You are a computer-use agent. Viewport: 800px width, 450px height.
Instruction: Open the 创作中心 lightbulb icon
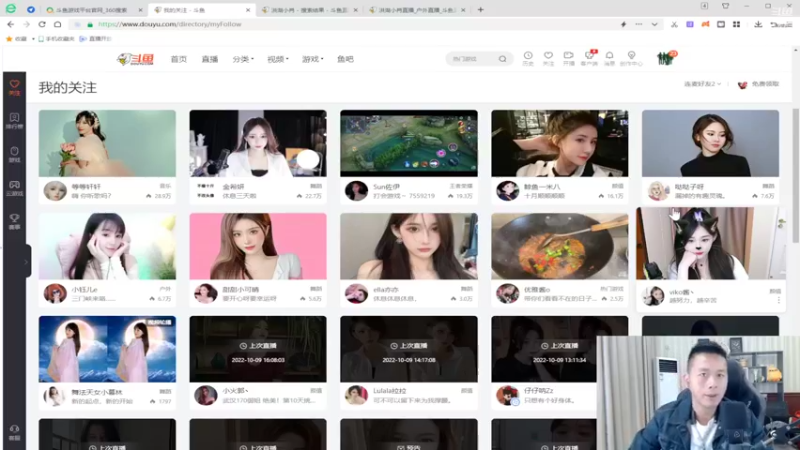point(631,59)
